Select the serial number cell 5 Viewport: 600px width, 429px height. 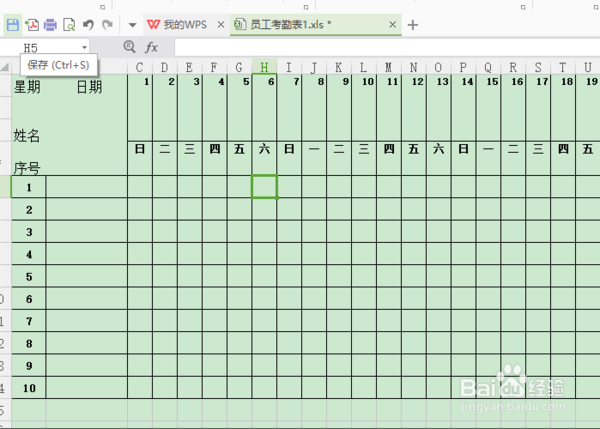[29, 276]
